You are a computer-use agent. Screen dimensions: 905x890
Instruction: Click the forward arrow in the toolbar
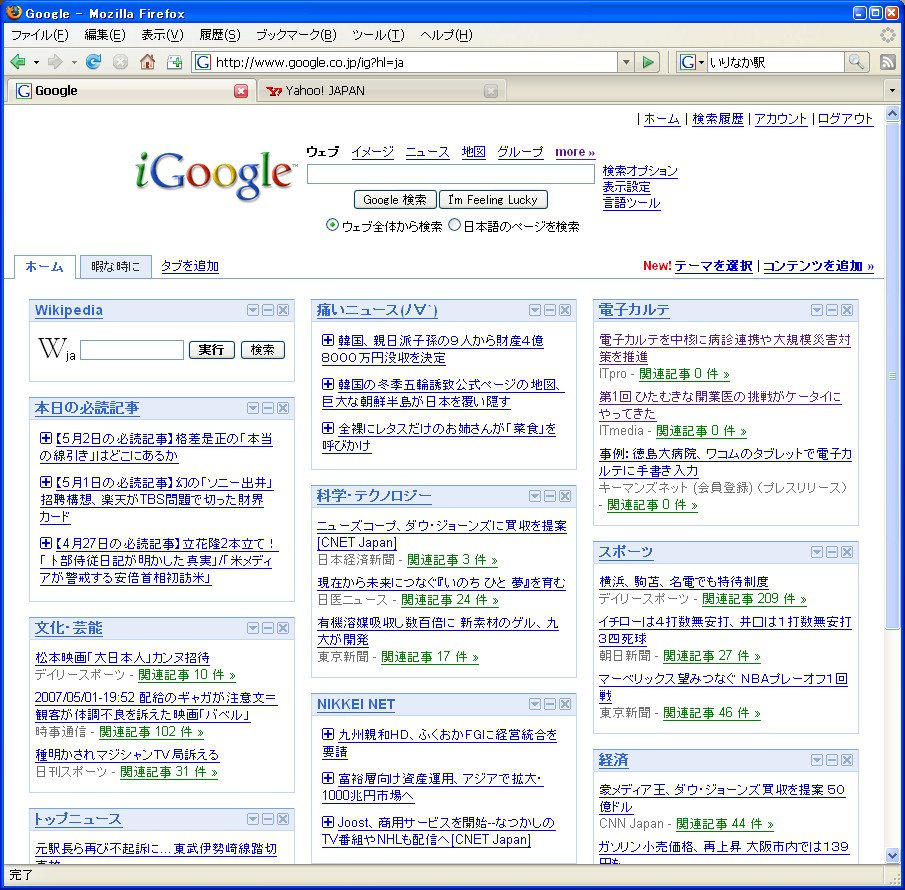pyautogui.click(x=55, y=62)
